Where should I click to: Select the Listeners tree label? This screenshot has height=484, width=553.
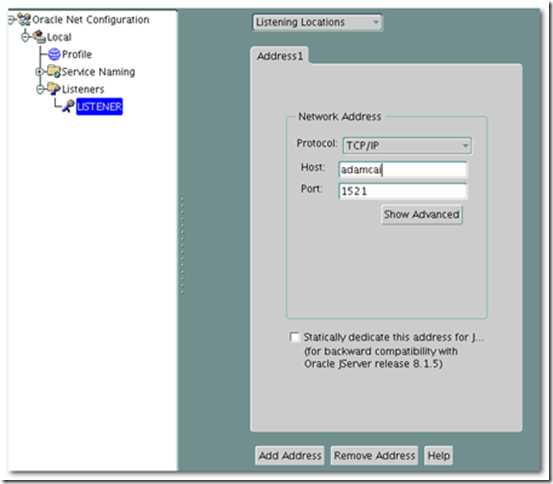83,89
